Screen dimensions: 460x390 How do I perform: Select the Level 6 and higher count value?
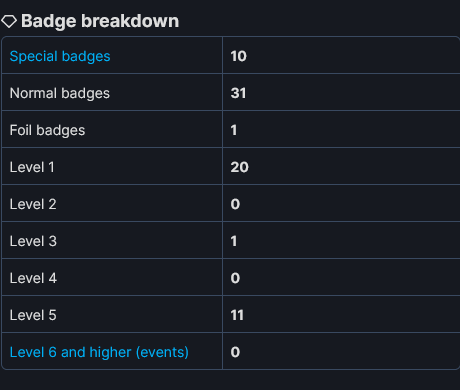pos(235,352)
